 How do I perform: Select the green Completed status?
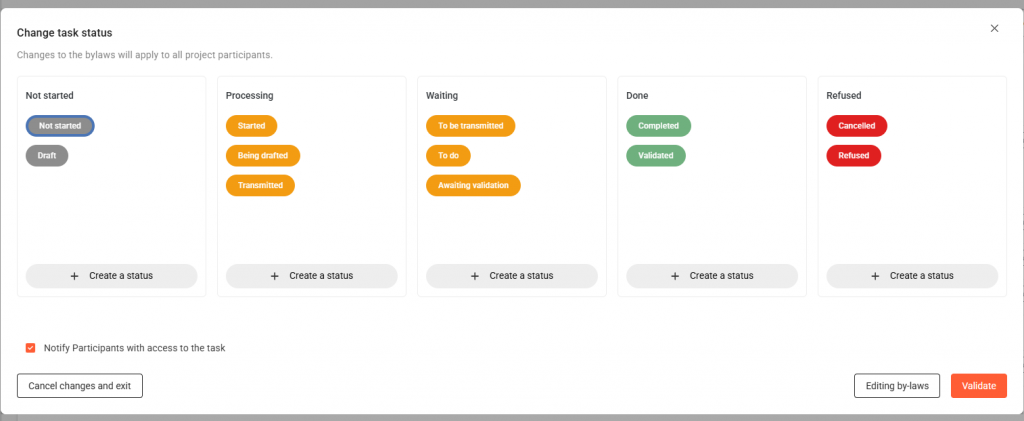pos(658,126)
